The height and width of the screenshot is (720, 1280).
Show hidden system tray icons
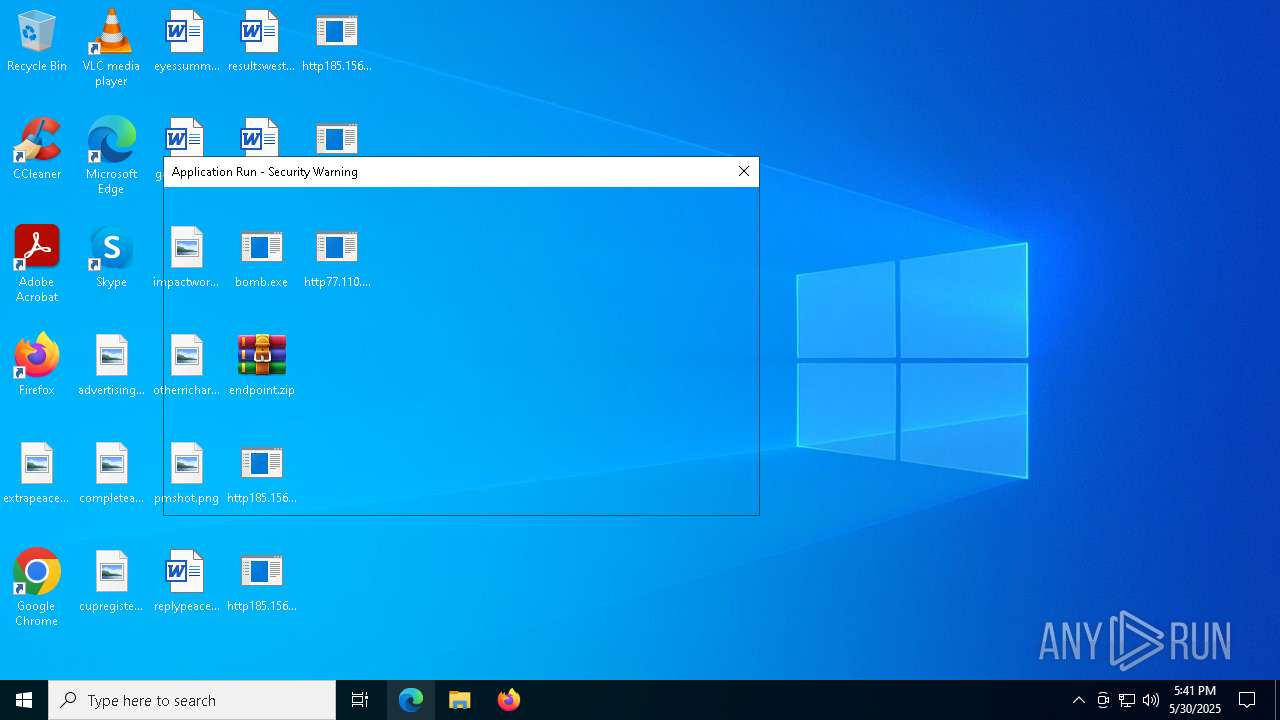1078,700
